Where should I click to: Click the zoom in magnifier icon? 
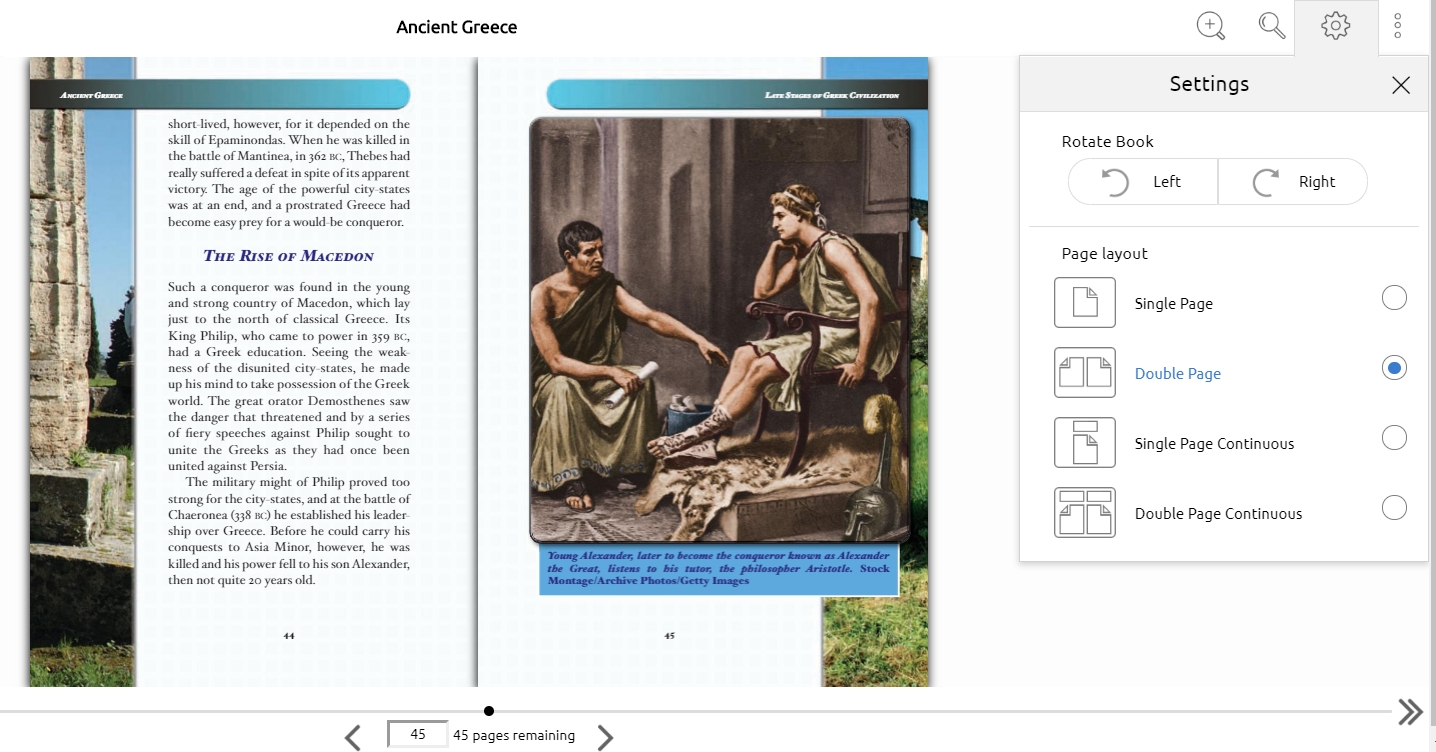point(1211,27)
